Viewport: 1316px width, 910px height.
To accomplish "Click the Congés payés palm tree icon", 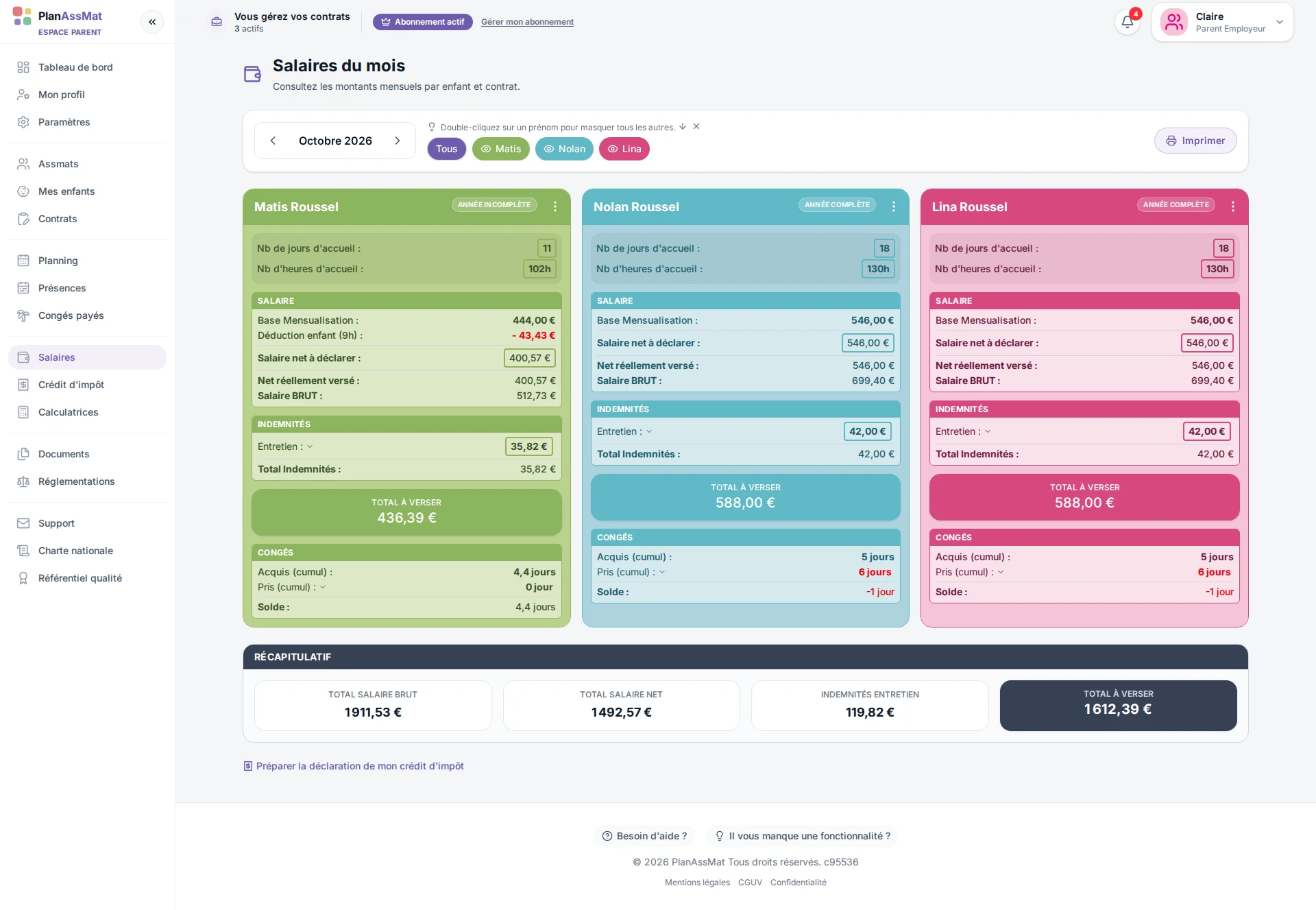I will [23, 315].
